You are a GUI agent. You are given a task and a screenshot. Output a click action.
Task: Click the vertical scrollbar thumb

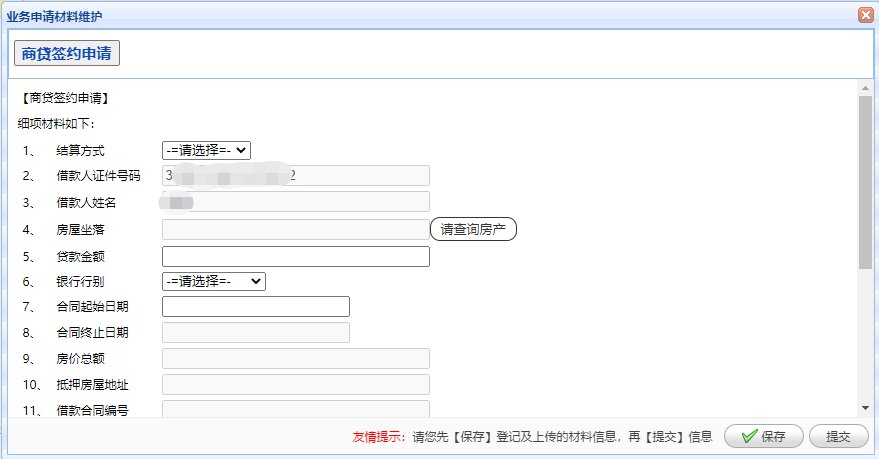point(864,180)
